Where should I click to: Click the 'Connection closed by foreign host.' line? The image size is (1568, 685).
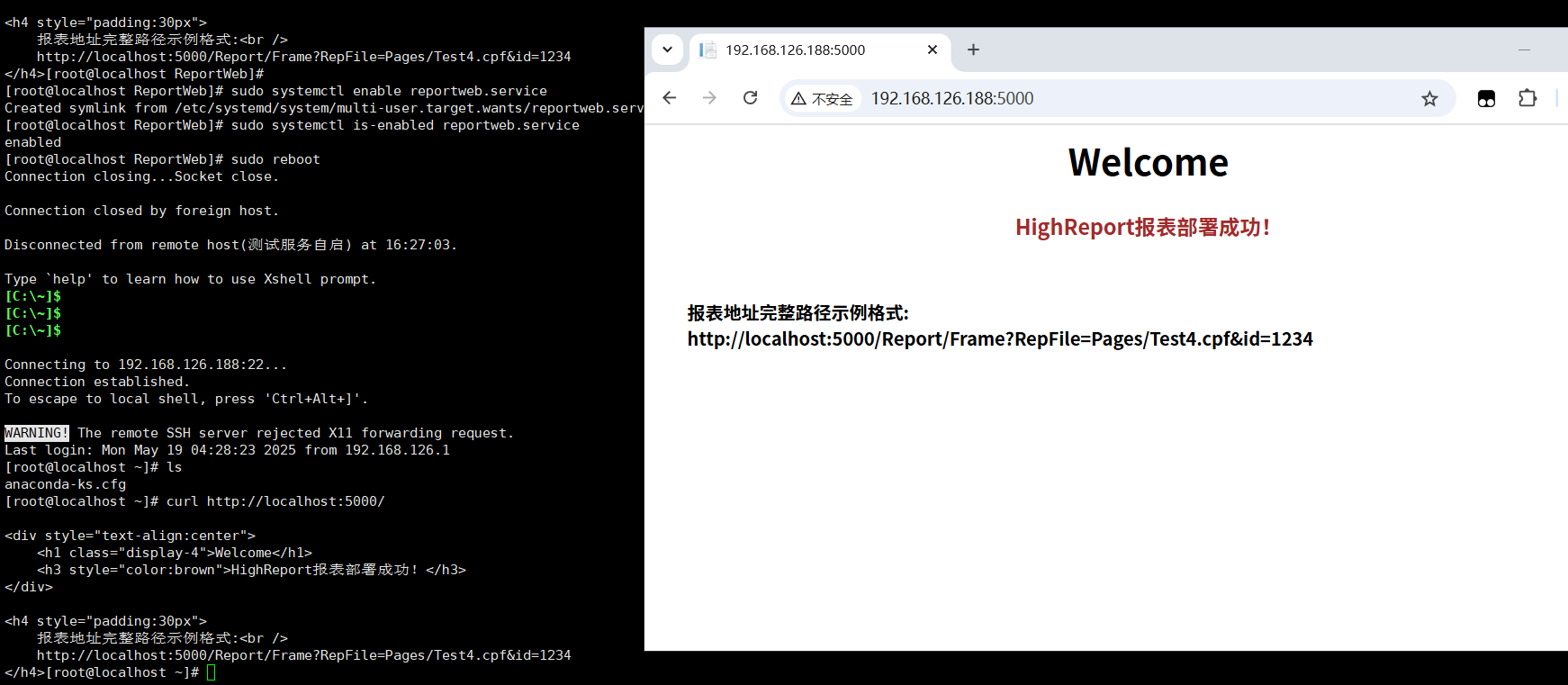click(141, 211)
